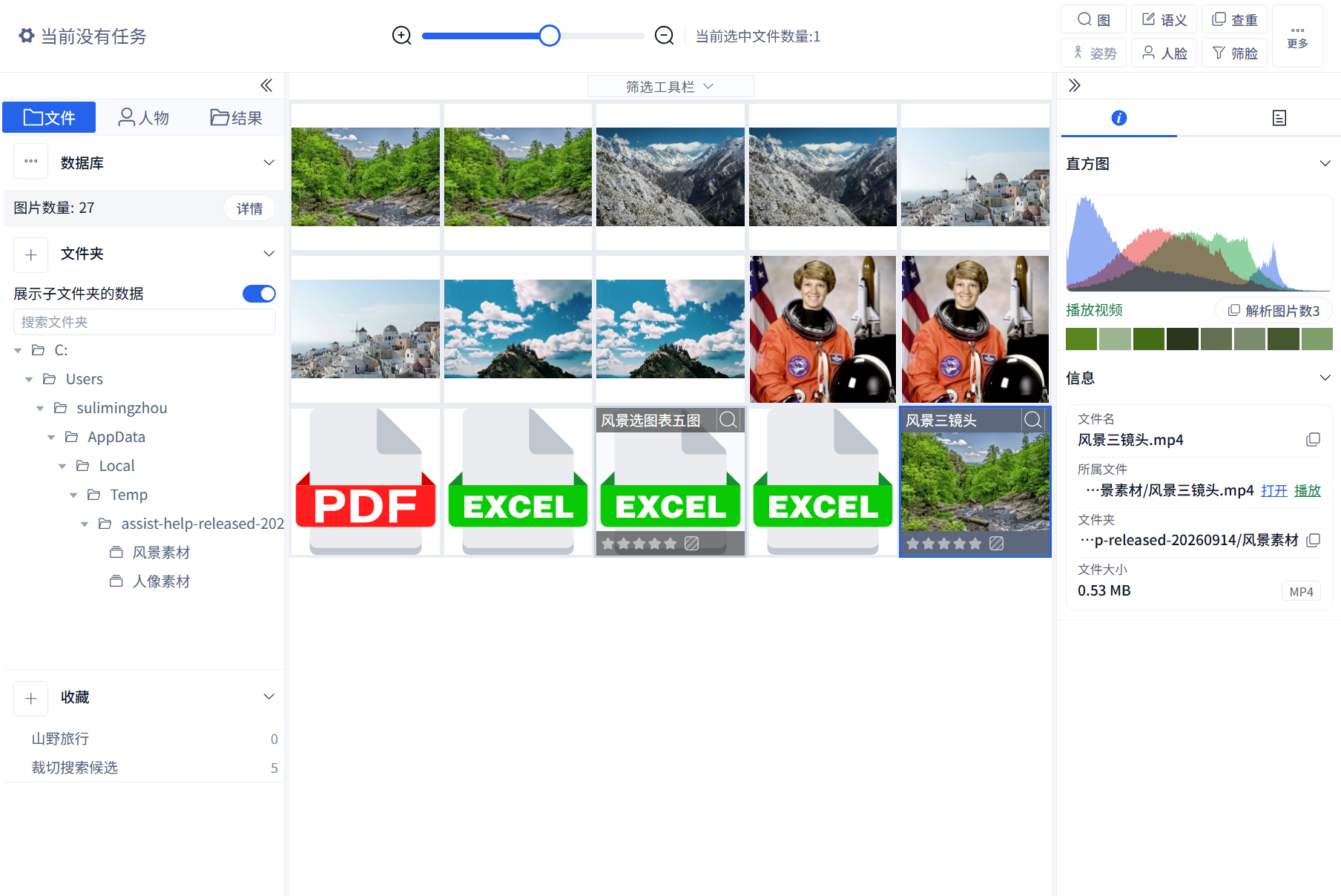Open the 查重 duplicate check tool
The height and width of the screenshot is (896, 1341).
1235,19
